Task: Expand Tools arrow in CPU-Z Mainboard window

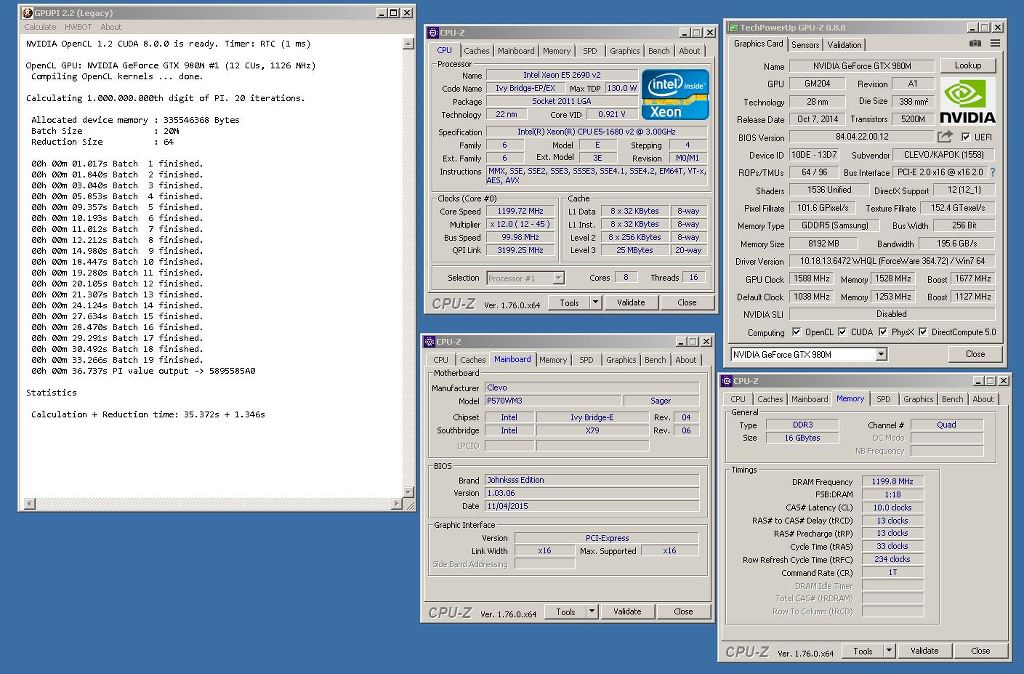Action: tap(591, 611)
